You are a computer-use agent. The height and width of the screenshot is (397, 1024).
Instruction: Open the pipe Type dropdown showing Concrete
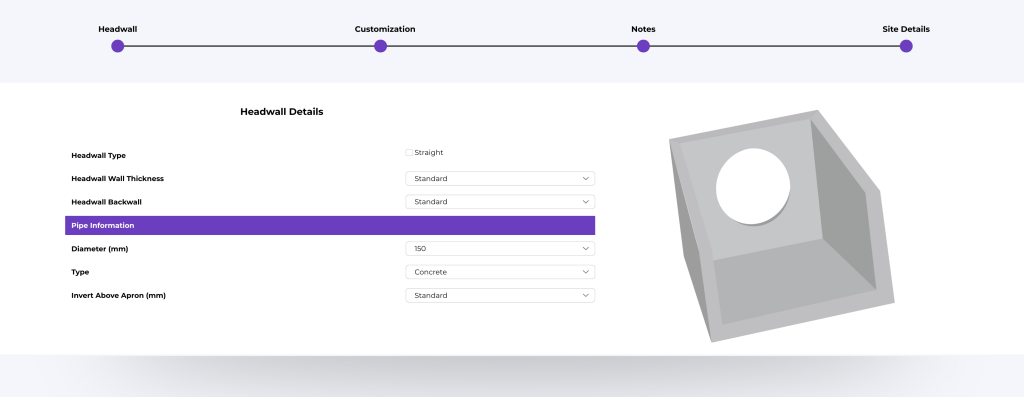(x=500, y=272)
